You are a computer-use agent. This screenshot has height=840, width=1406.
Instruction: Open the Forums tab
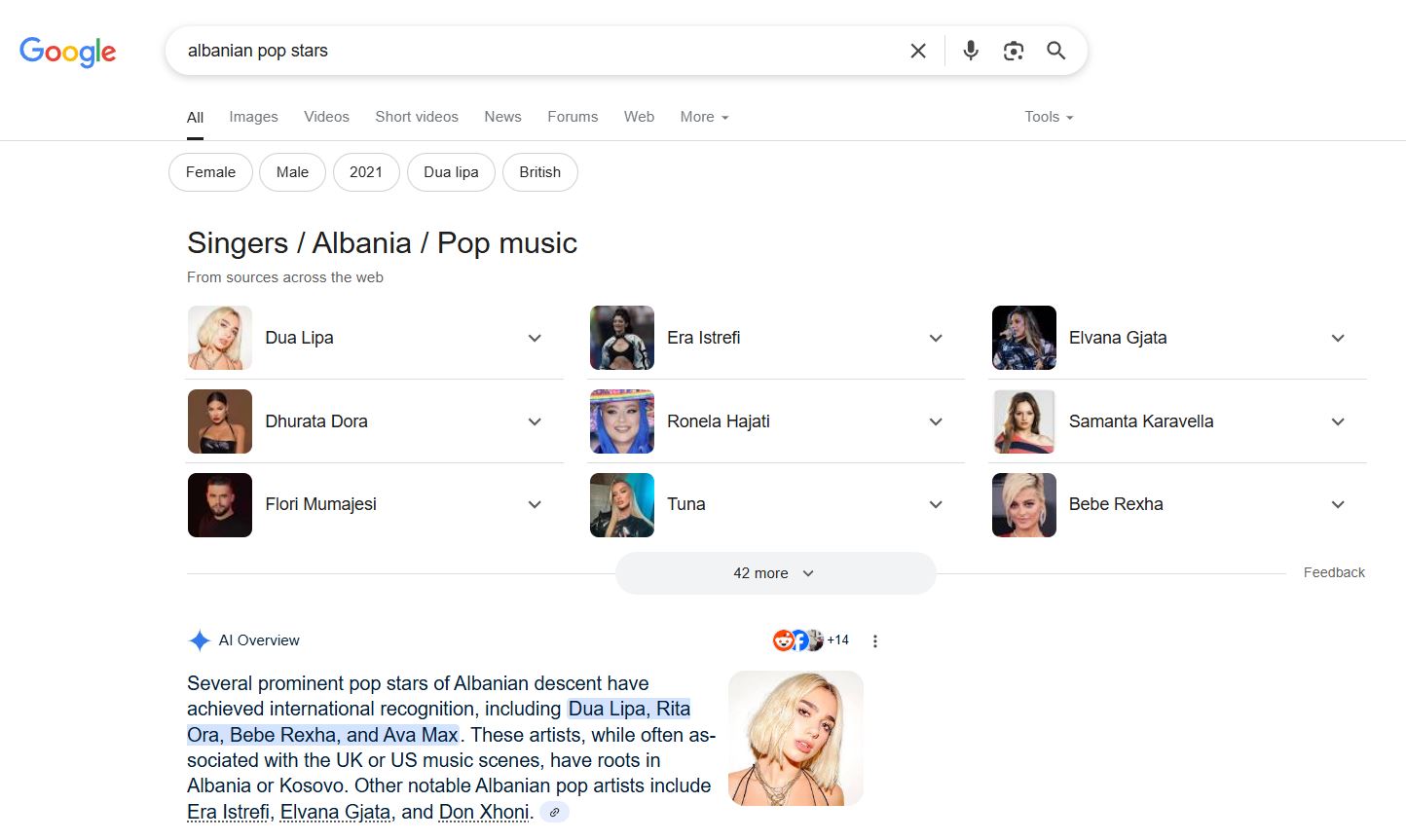click(573, 117)
